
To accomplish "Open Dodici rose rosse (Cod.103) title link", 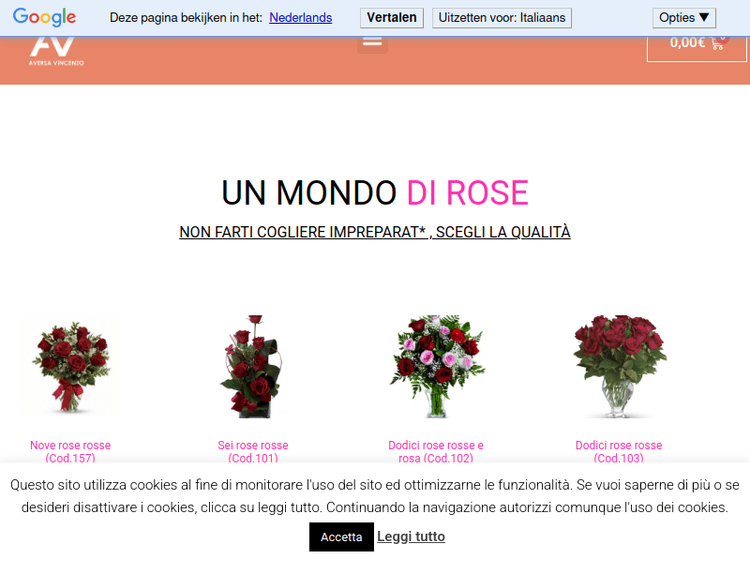I will [x=619, y=452].
